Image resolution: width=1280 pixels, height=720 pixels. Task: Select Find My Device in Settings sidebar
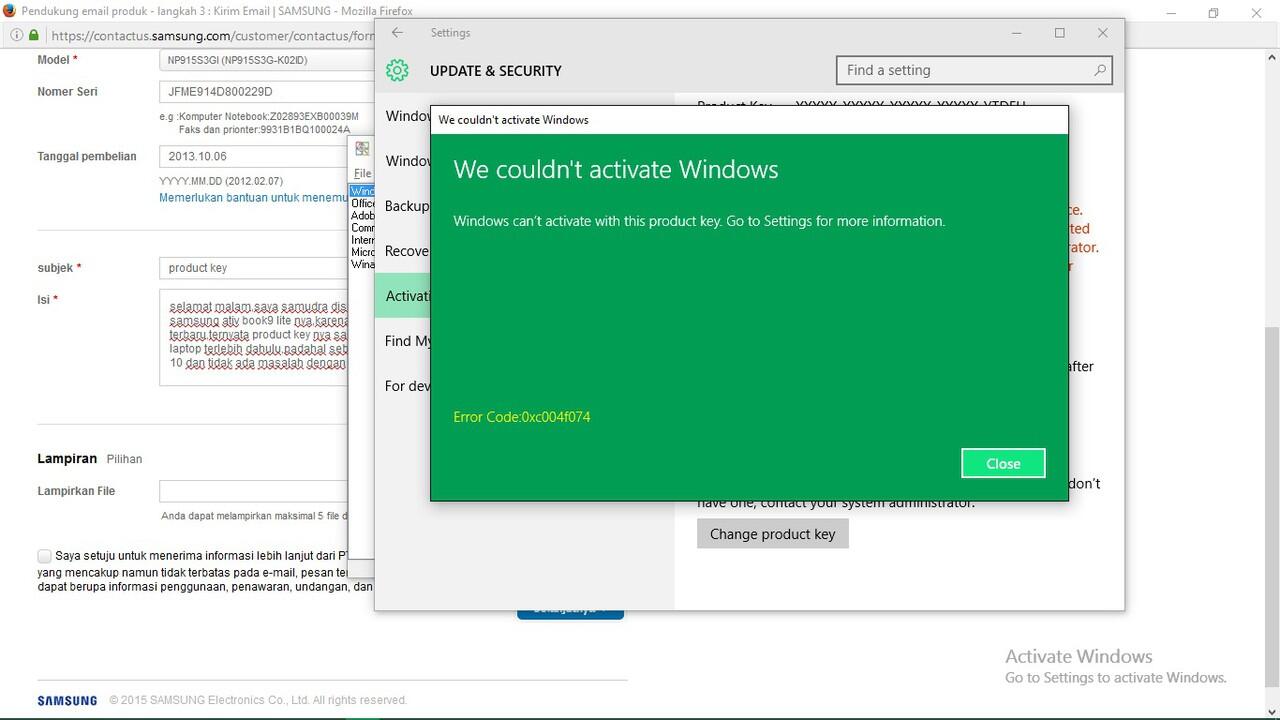pyautogui.click(x=404, y=341)
